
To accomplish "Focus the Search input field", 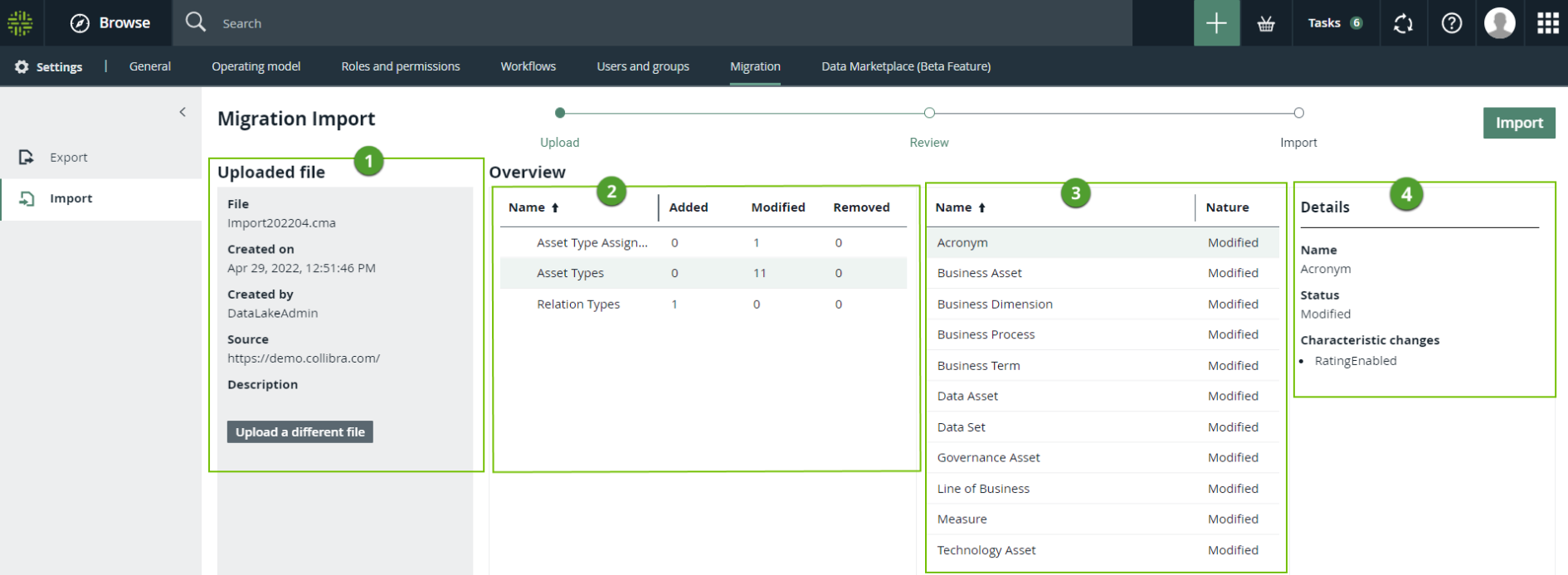I will click(664, 23).
